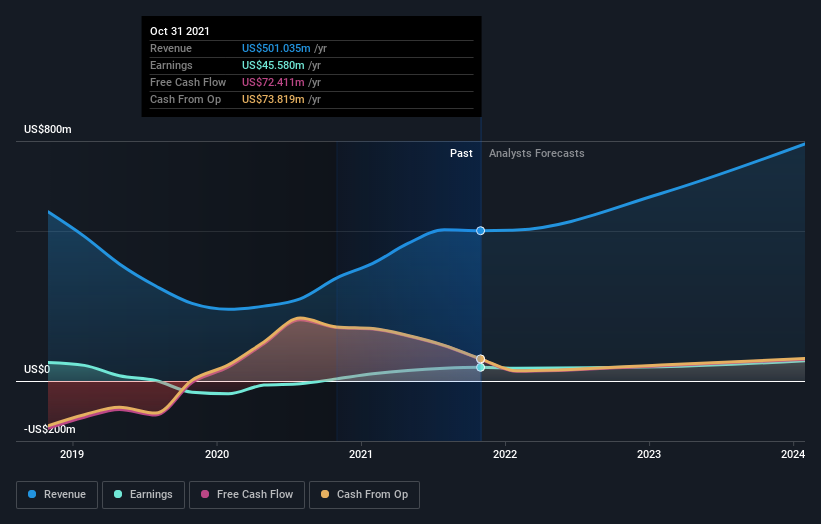821x524 pixels.
Task: Click the US$501.035m revenue value
Action: (276, 48)
